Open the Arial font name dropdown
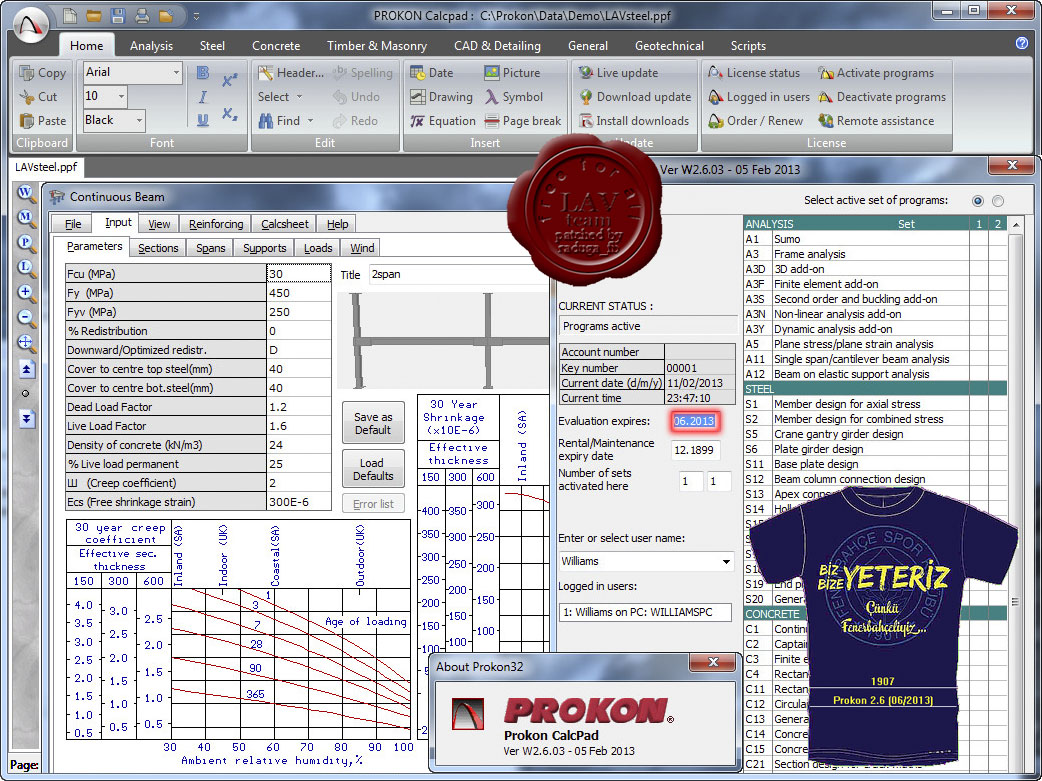1042x781 pixels. tap(176, 72)
